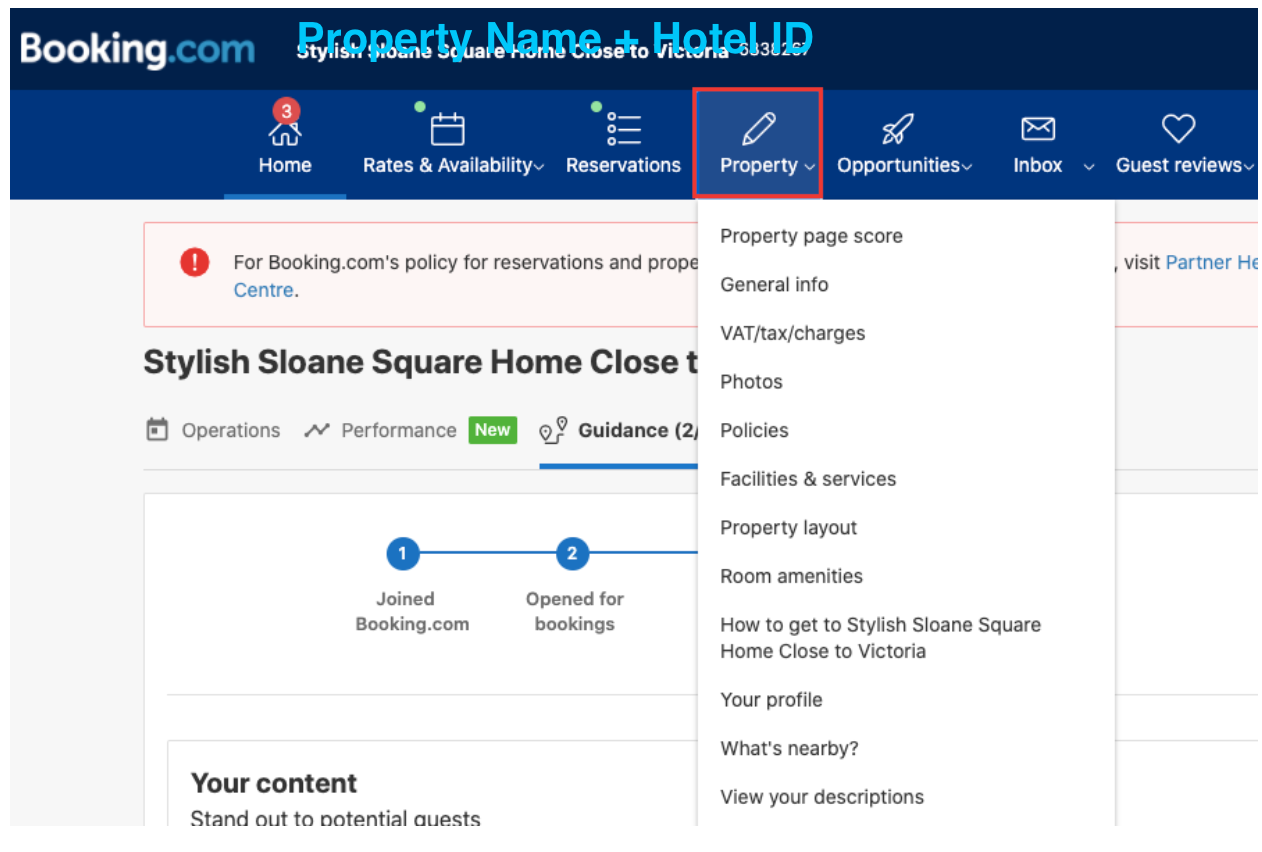Choose General info from Property menu

774,285
